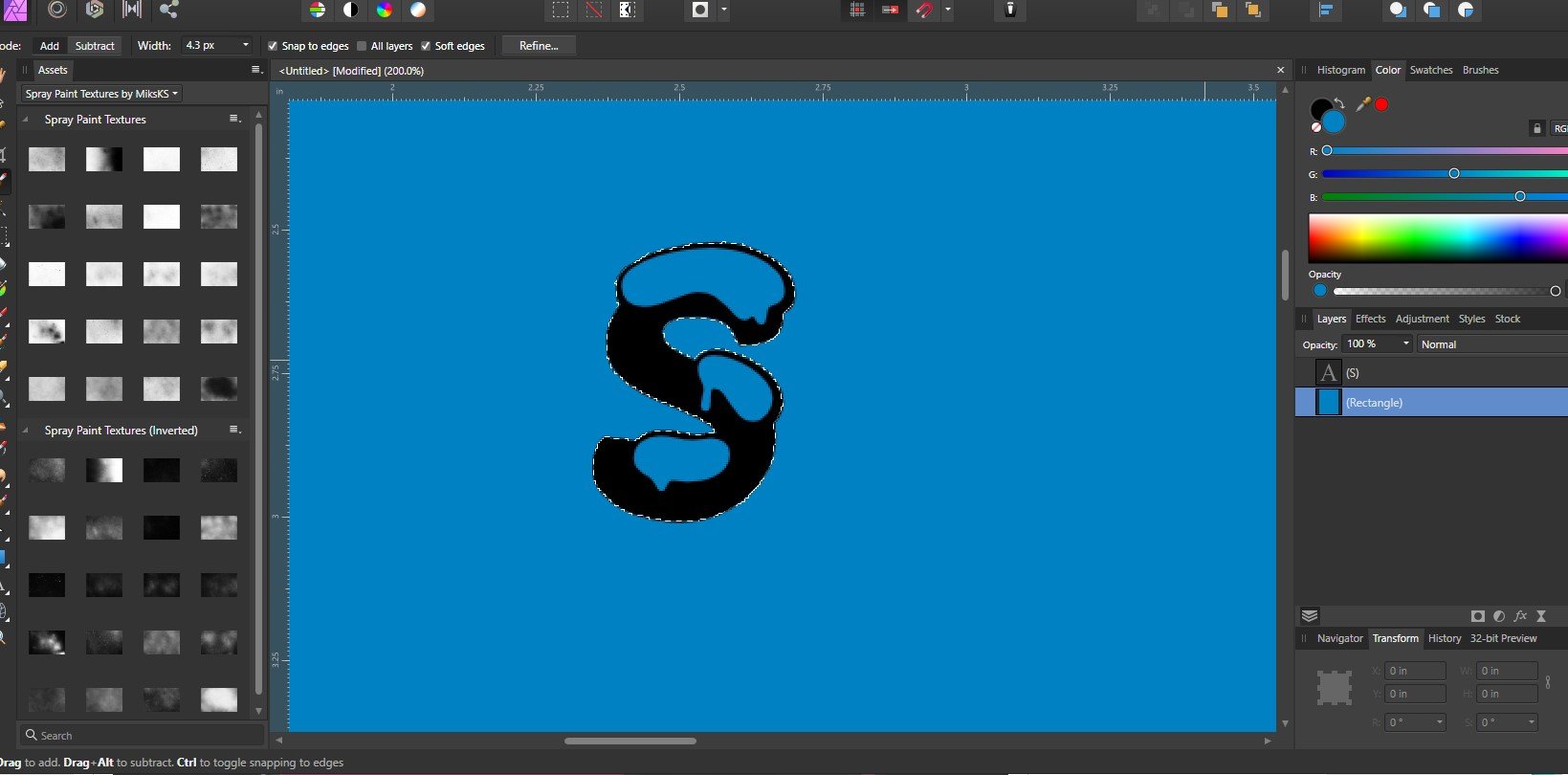The image size is (1568, 775).
Task: Select the Subtract mode button
Action: pyautogui.click(x=95, y=46)
